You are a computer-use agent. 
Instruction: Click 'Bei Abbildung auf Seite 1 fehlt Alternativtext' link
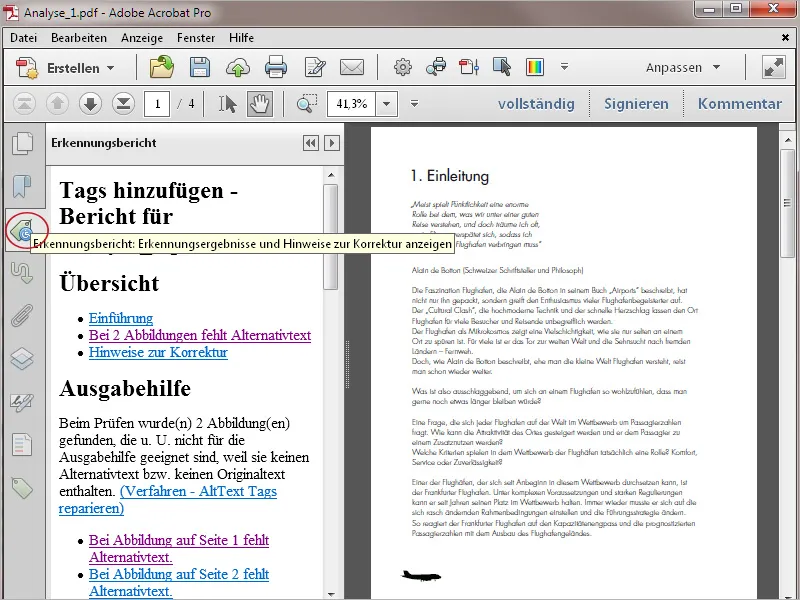pyautogui.click(x=179, y=548)
